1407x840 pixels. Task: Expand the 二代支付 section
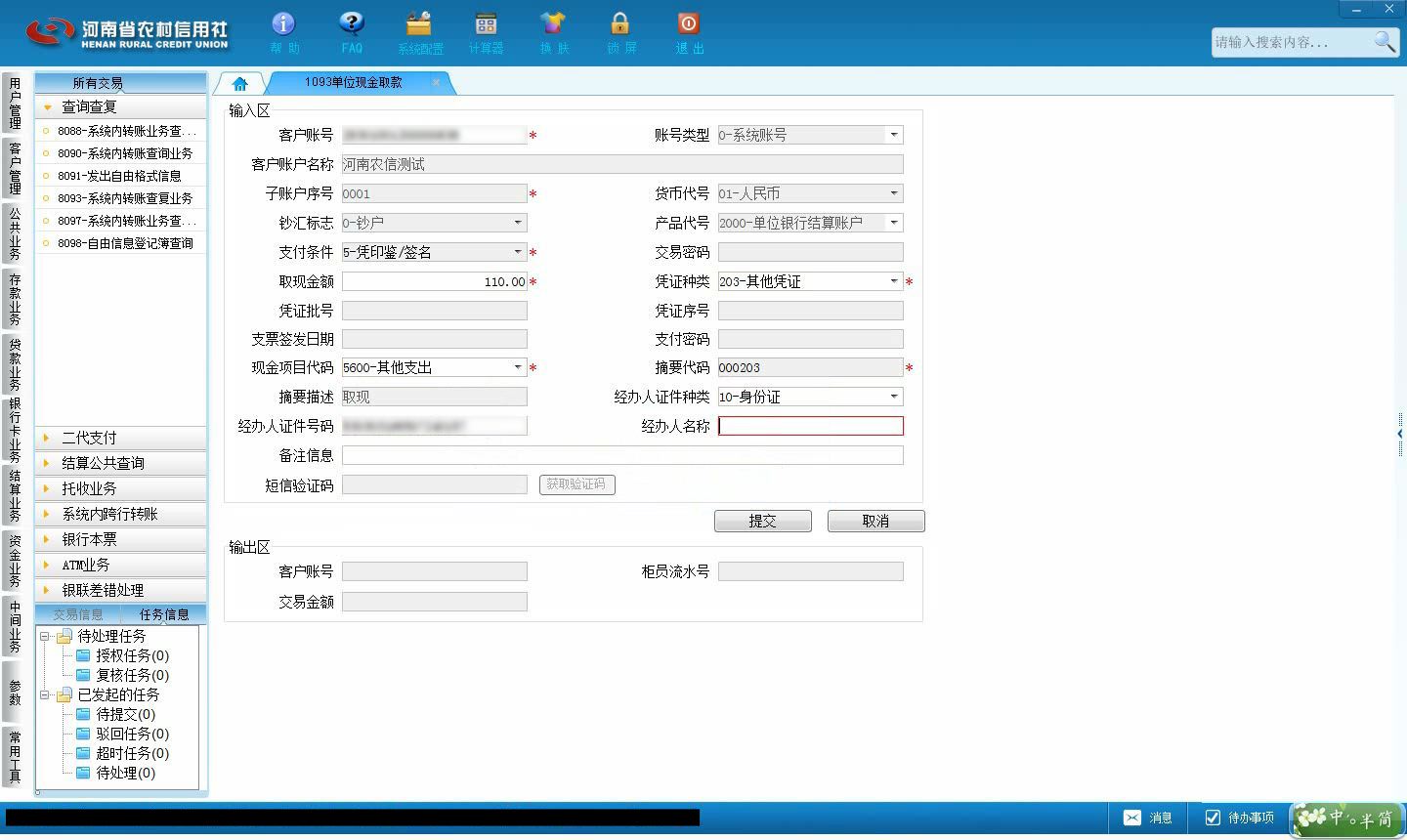120,438
